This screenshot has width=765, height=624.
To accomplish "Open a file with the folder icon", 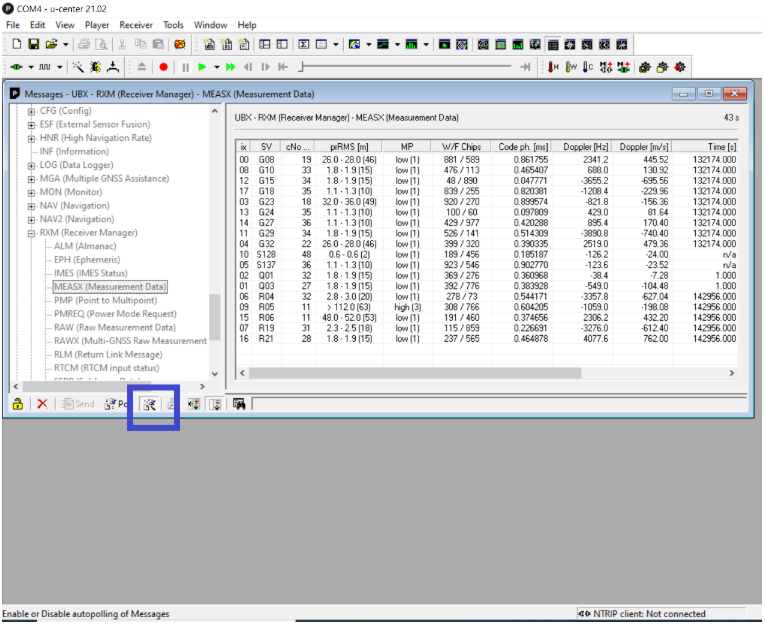I will click(x=51, y=44).
